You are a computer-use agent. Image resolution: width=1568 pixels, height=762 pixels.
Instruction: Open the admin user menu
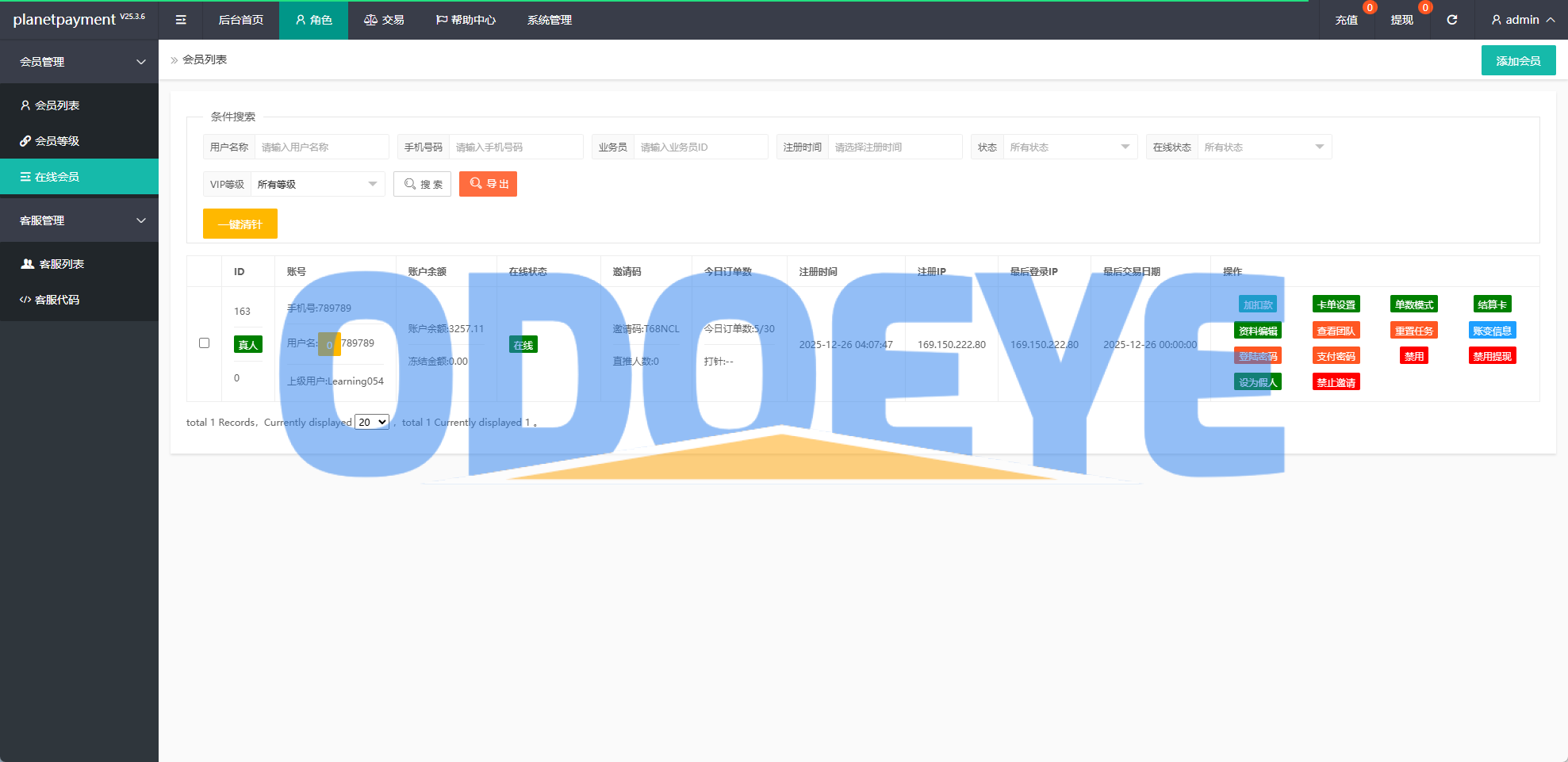click(1522, 20)
